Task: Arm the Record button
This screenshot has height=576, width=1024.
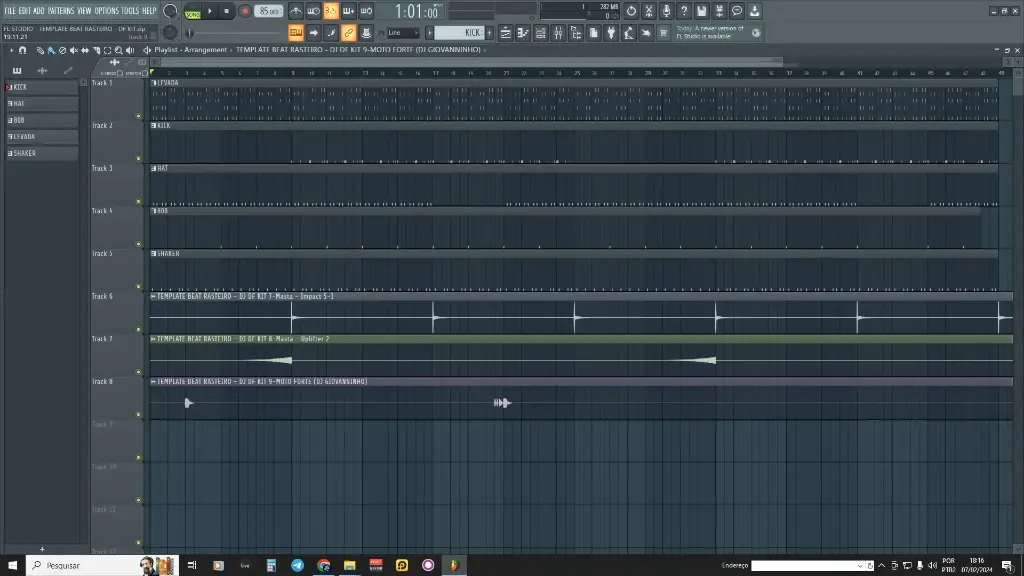Action: coord(245,11)
